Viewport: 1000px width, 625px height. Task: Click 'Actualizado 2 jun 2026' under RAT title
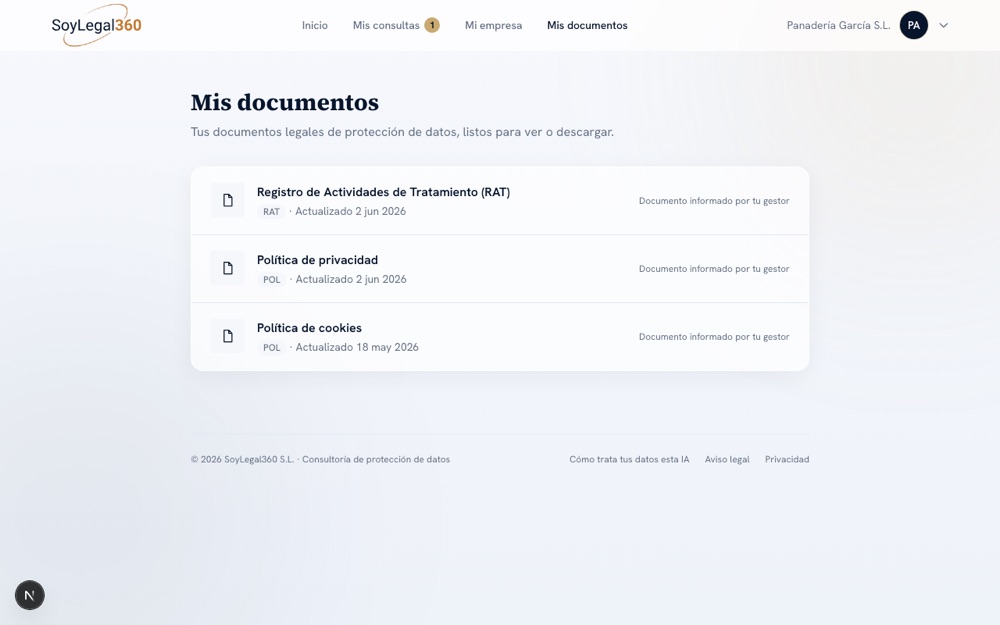[350, 211]
